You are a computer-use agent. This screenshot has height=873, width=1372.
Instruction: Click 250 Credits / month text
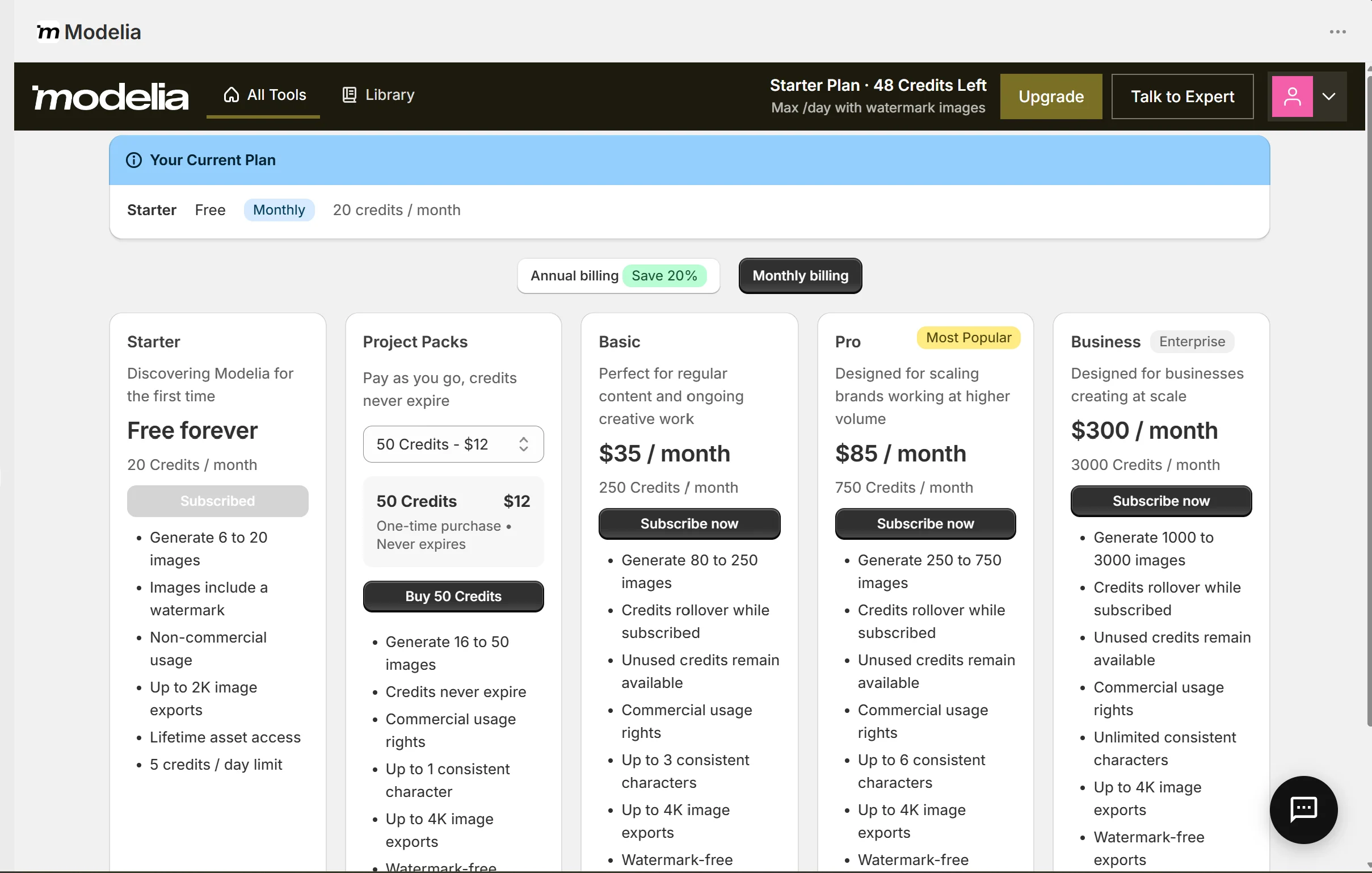click(668, 487)
